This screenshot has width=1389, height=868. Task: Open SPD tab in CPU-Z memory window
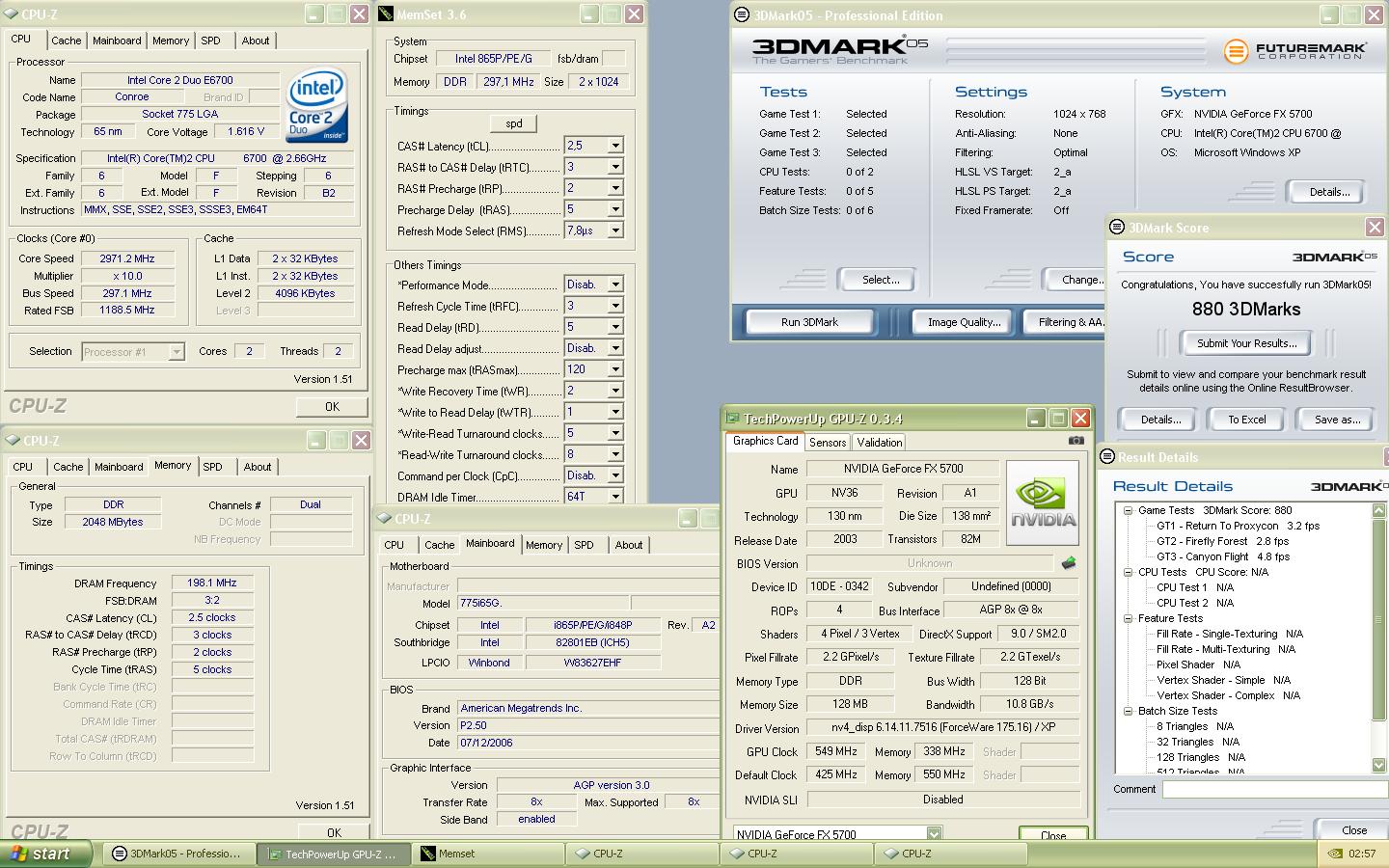point(213,467)
